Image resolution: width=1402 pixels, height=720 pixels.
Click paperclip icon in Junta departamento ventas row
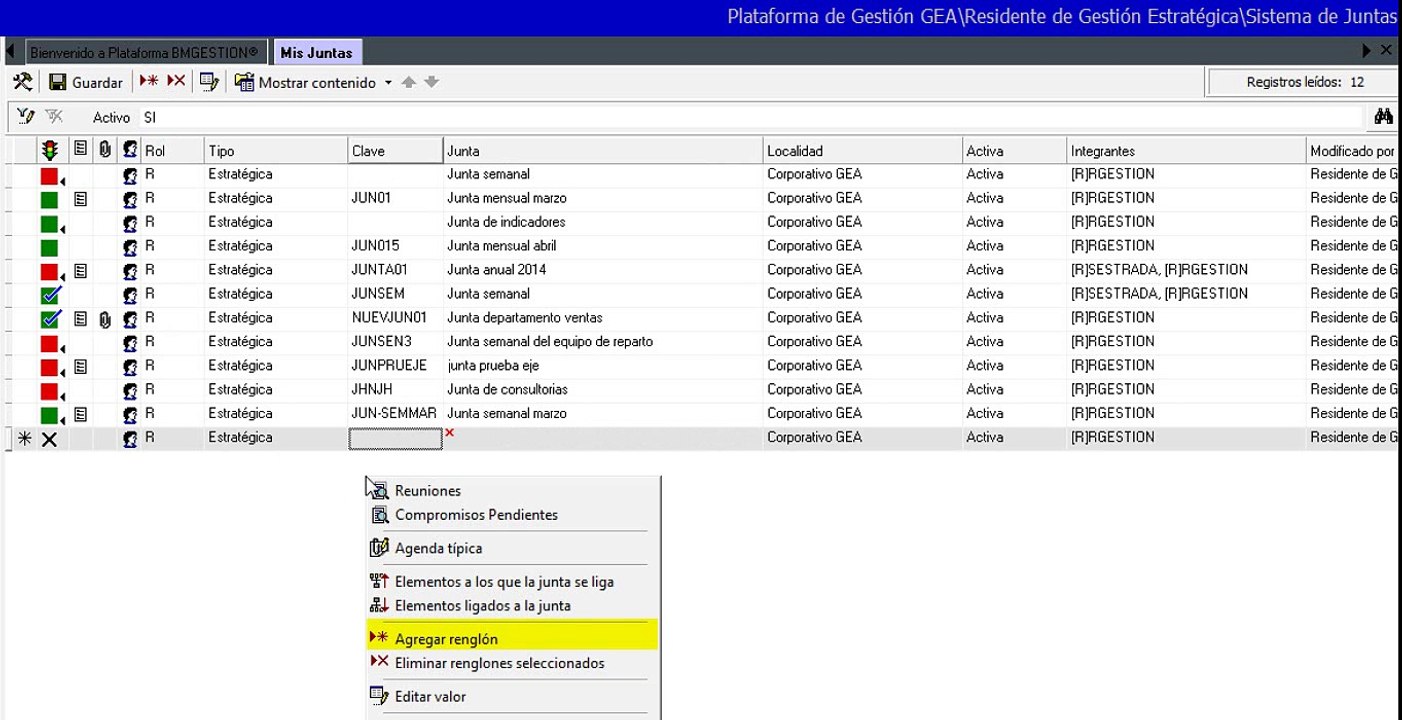pyautogui.click(x=105, y=318)
